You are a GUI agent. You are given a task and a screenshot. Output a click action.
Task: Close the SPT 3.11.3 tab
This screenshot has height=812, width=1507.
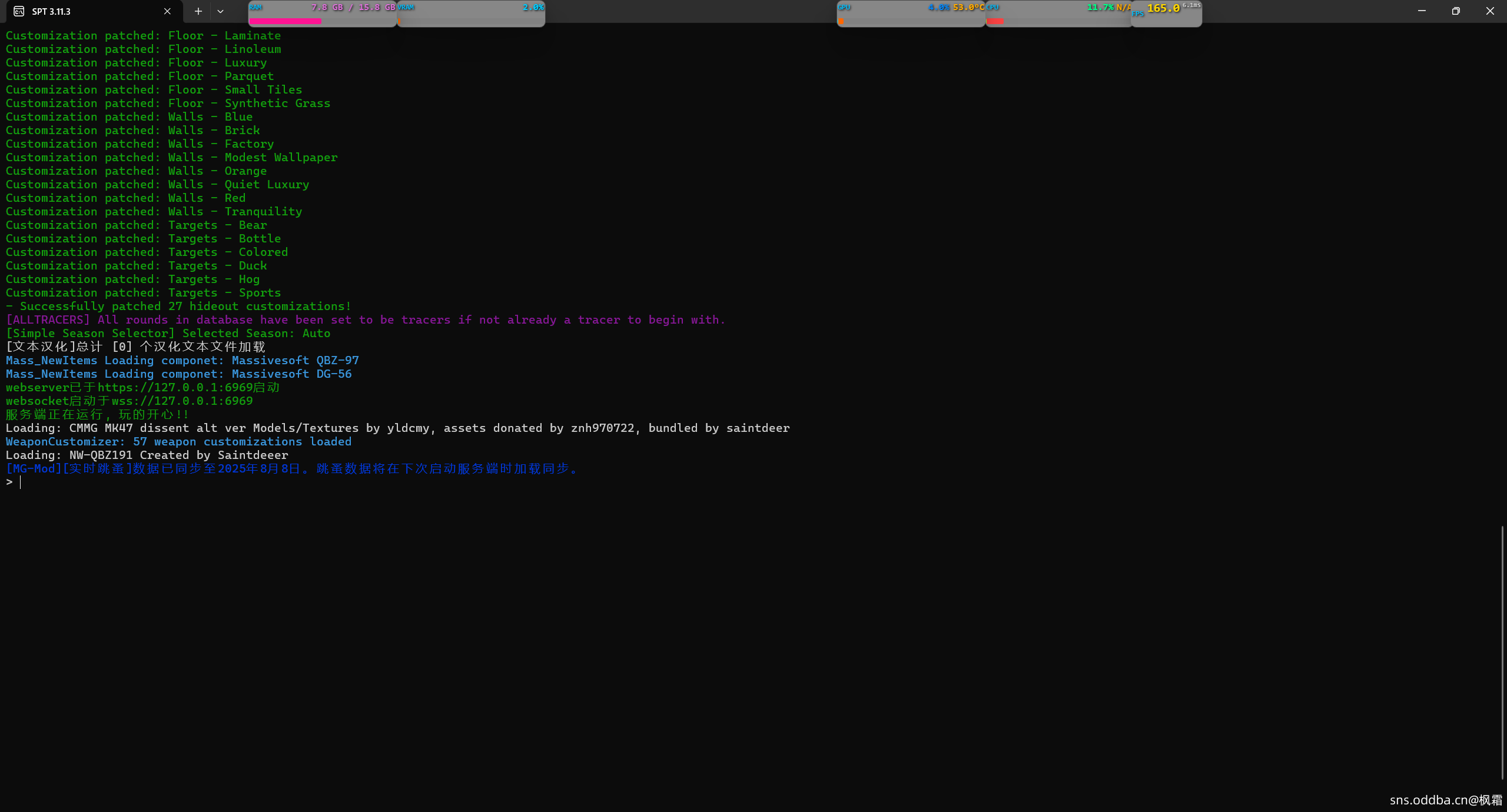tap(167, 11)
